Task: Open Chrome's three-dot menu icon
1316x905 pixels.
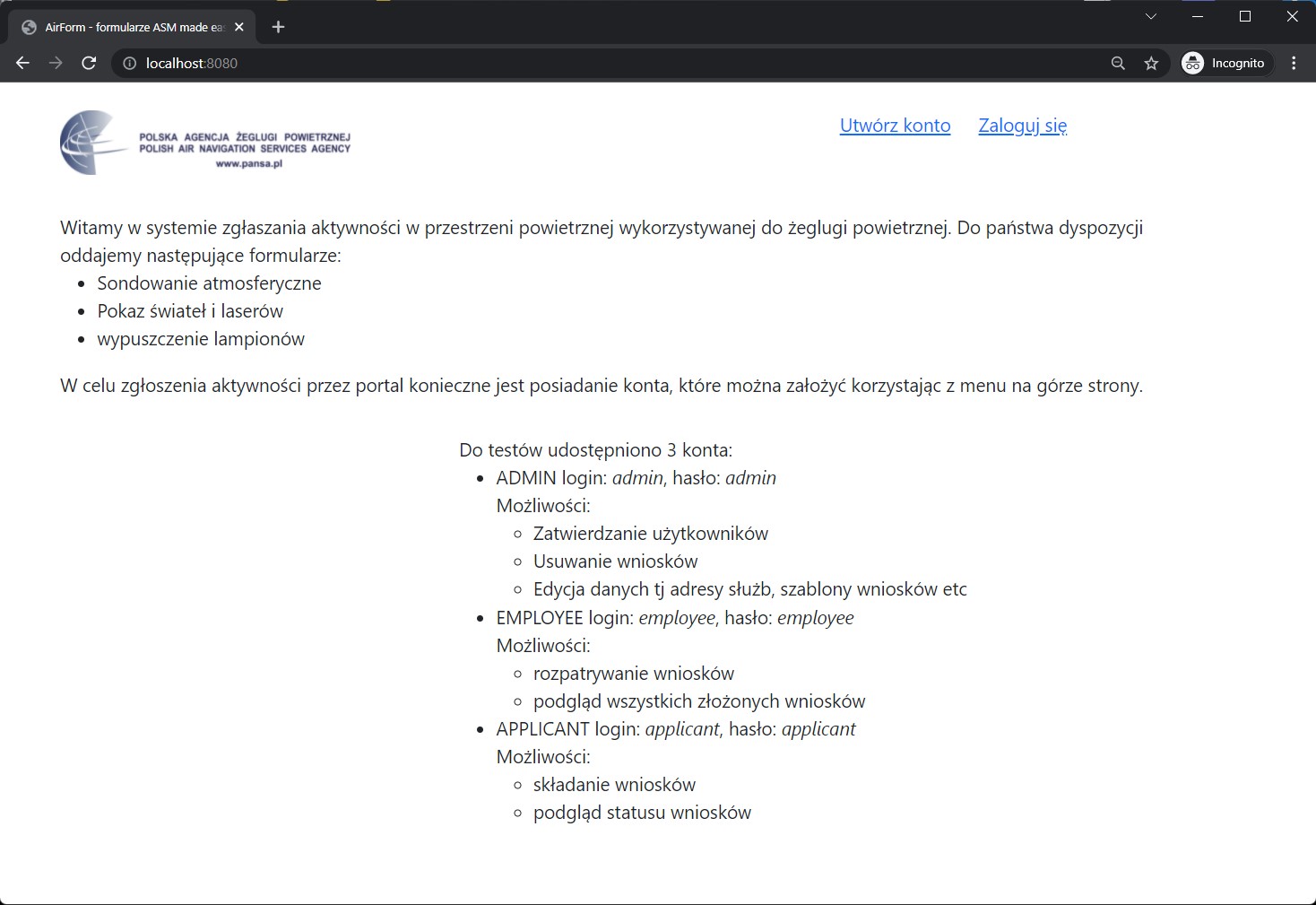Action: (1294, 63)
